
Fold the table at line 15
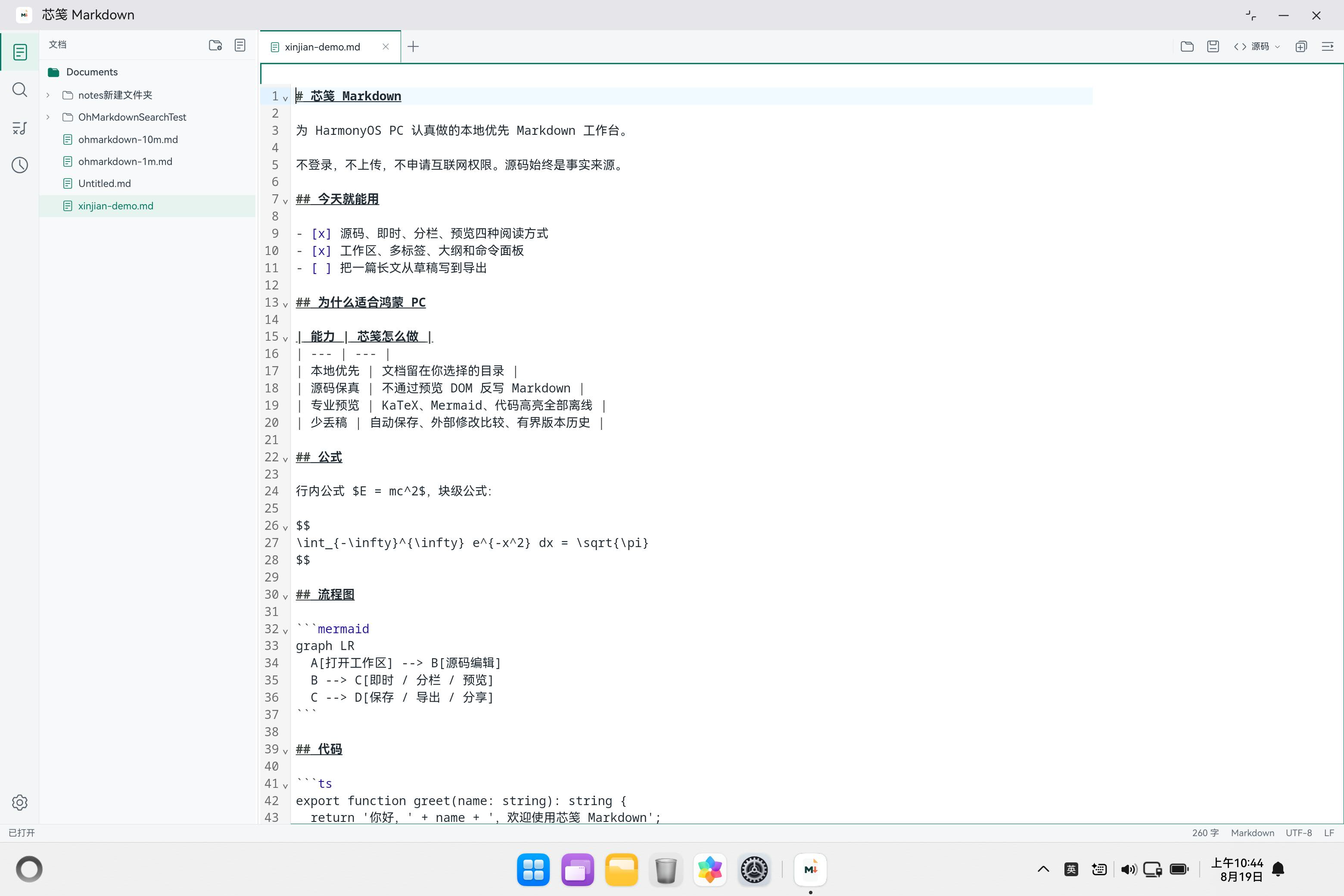pyautogui.click(x=285, y=339)
